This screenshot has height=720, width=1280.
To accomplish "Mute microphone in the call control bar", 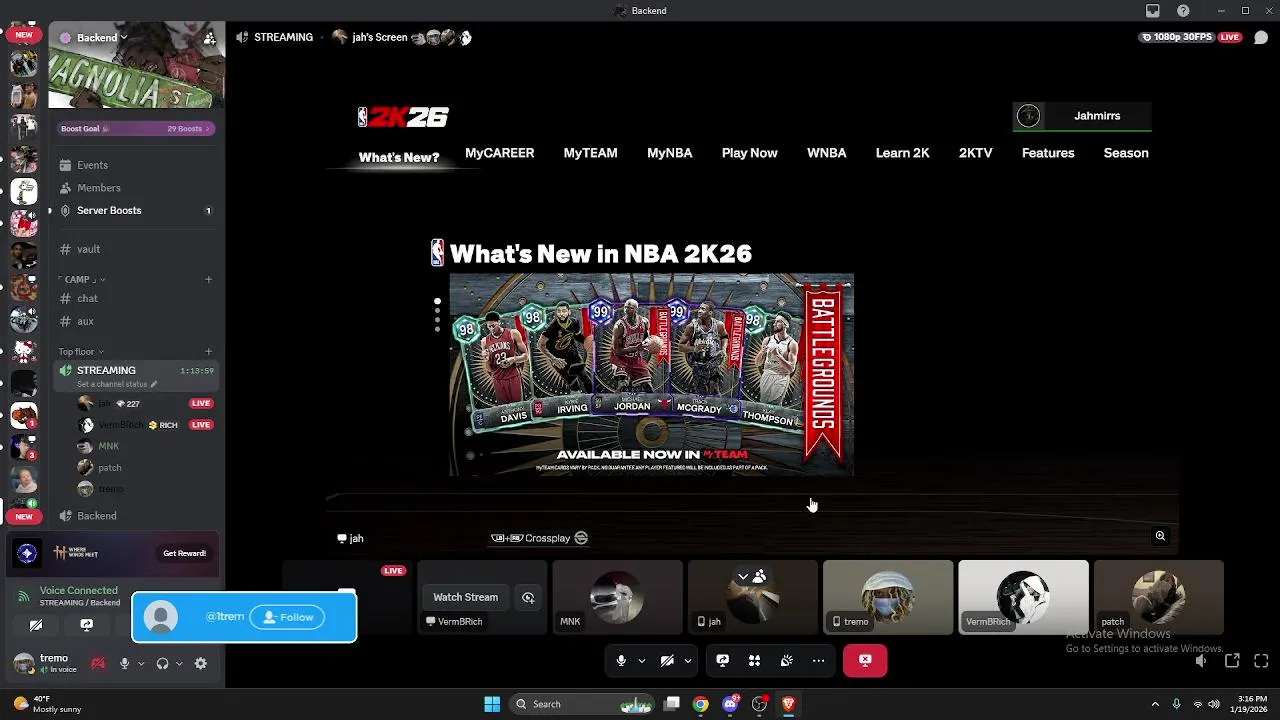I will pos(621,660).
